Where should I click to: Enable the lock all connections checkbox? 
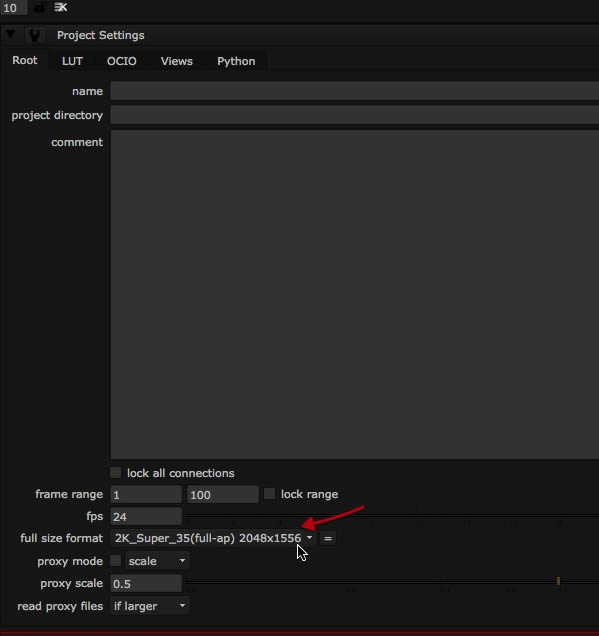pyautogui.click(x=116, y=473)
